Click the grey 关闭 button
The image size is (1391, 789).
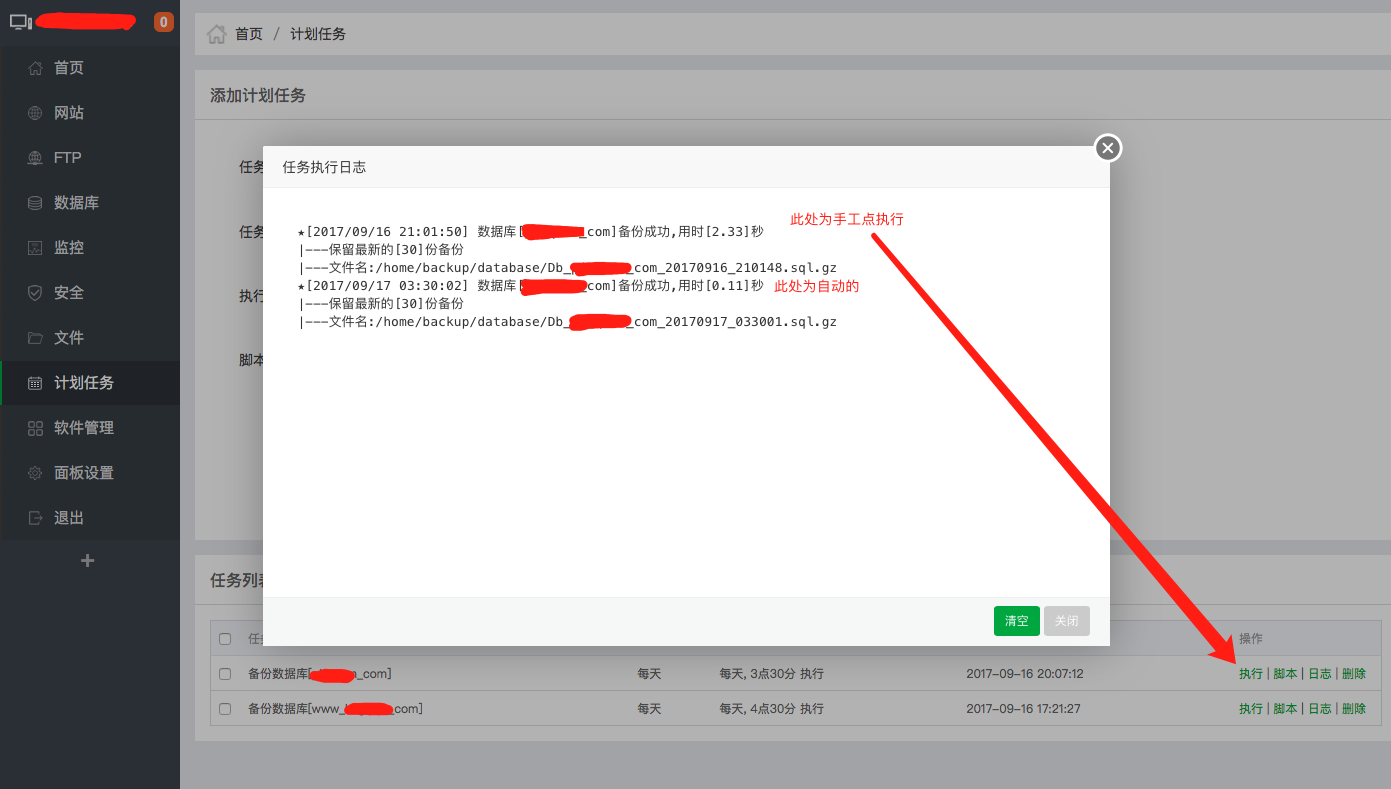pos(1067,621)
